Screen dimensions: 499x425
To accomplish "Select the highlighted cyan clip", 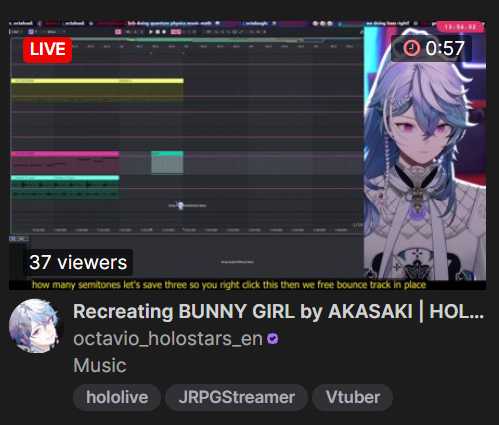I will click(167, 162).
